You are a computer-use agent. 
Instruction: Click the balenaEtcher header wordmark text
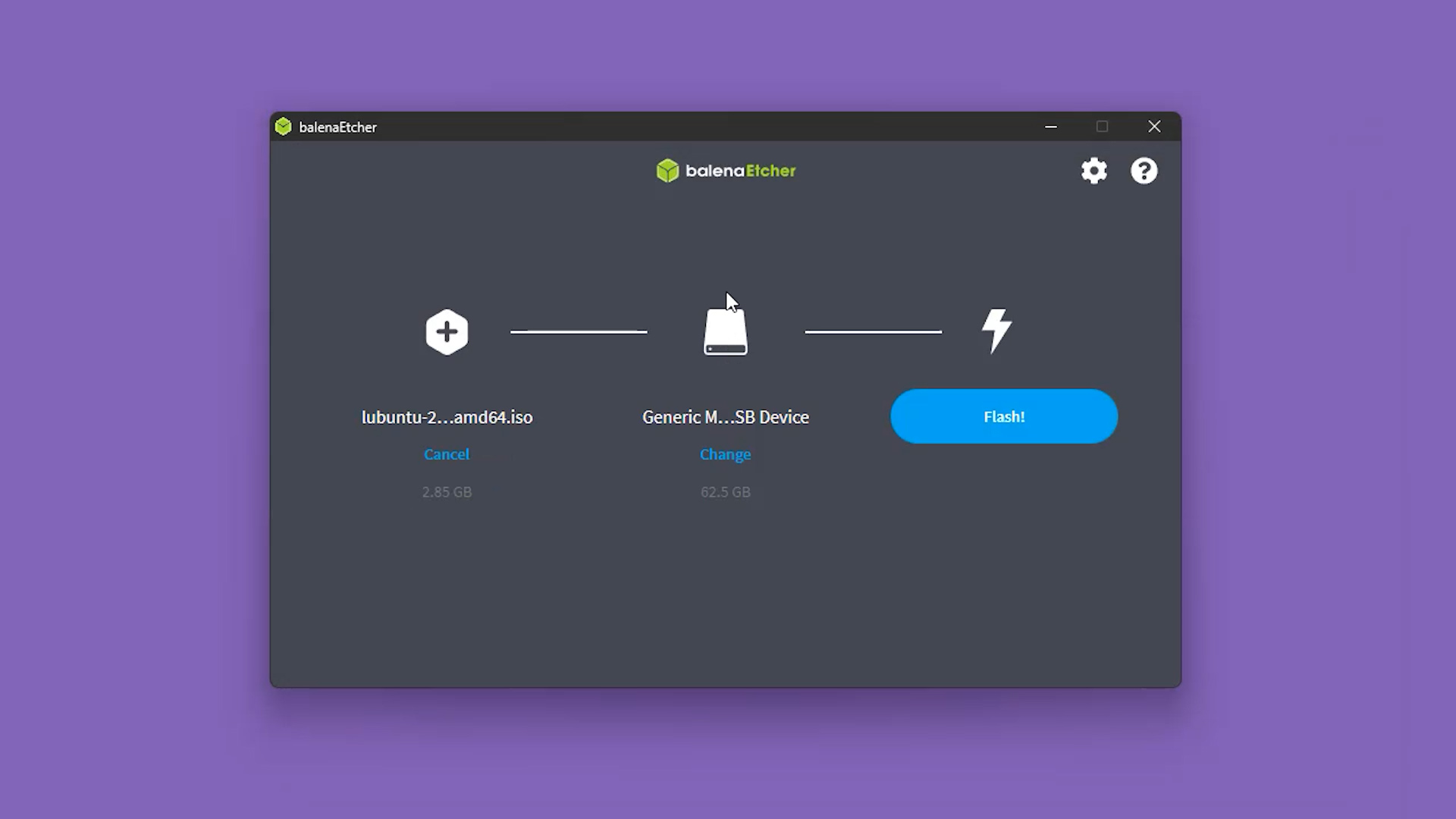[740, 171]
